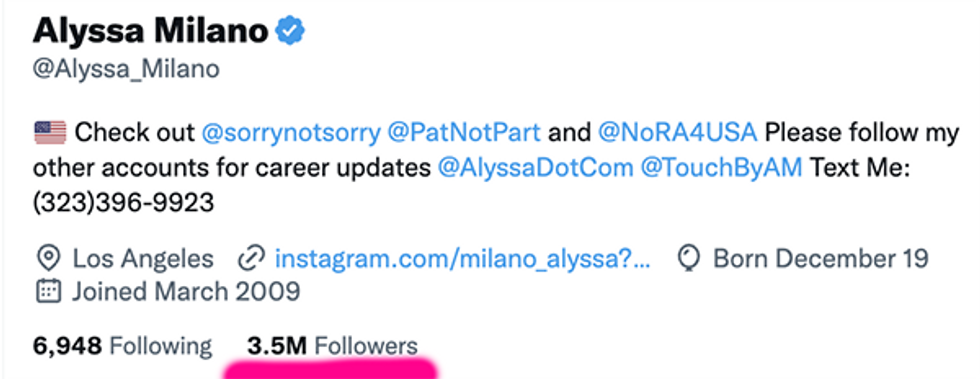Viewport: 980px width, 379px height.
Task: Click the (323)396-9923 phone number
Action: 123,203
